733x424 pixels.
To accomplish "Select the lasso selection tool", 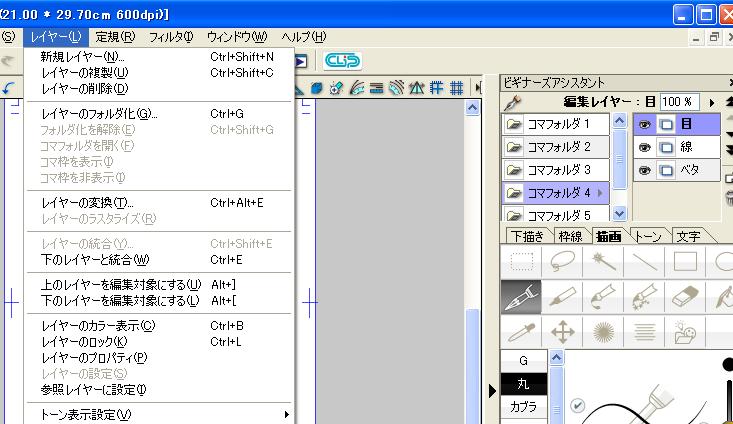I will coord(562,263).
